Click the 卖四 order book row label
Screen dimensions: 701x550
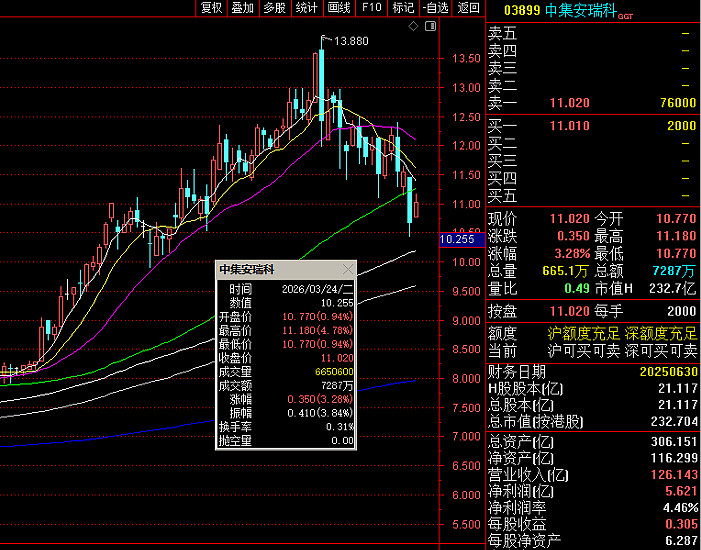[x=502, y=51]
